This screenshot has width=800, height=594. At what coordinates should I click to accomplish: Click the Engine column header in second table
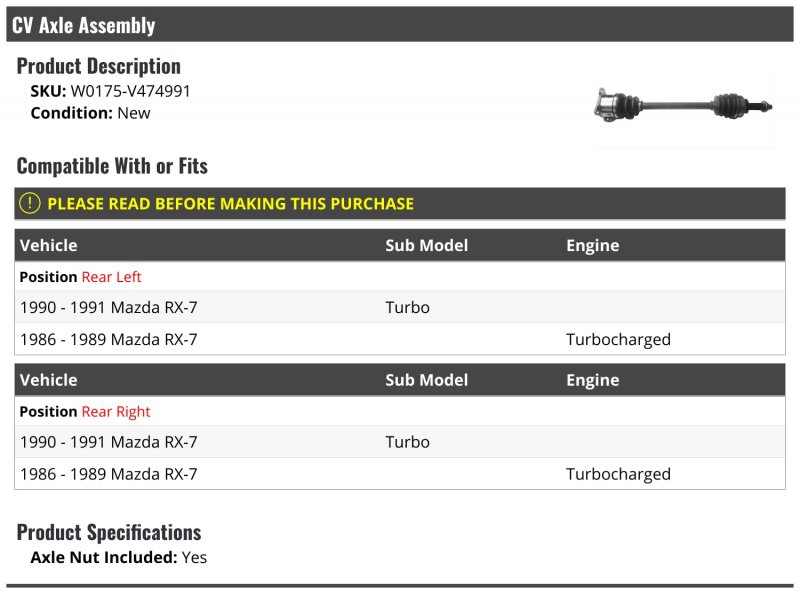[x=592, y=380]
